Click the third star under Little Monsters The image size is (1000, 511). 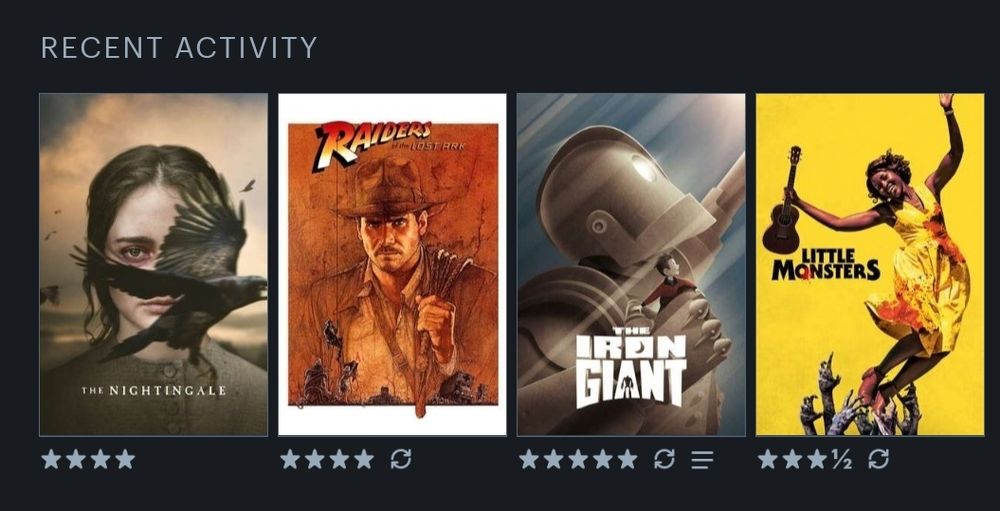click(x=818, y=459)
